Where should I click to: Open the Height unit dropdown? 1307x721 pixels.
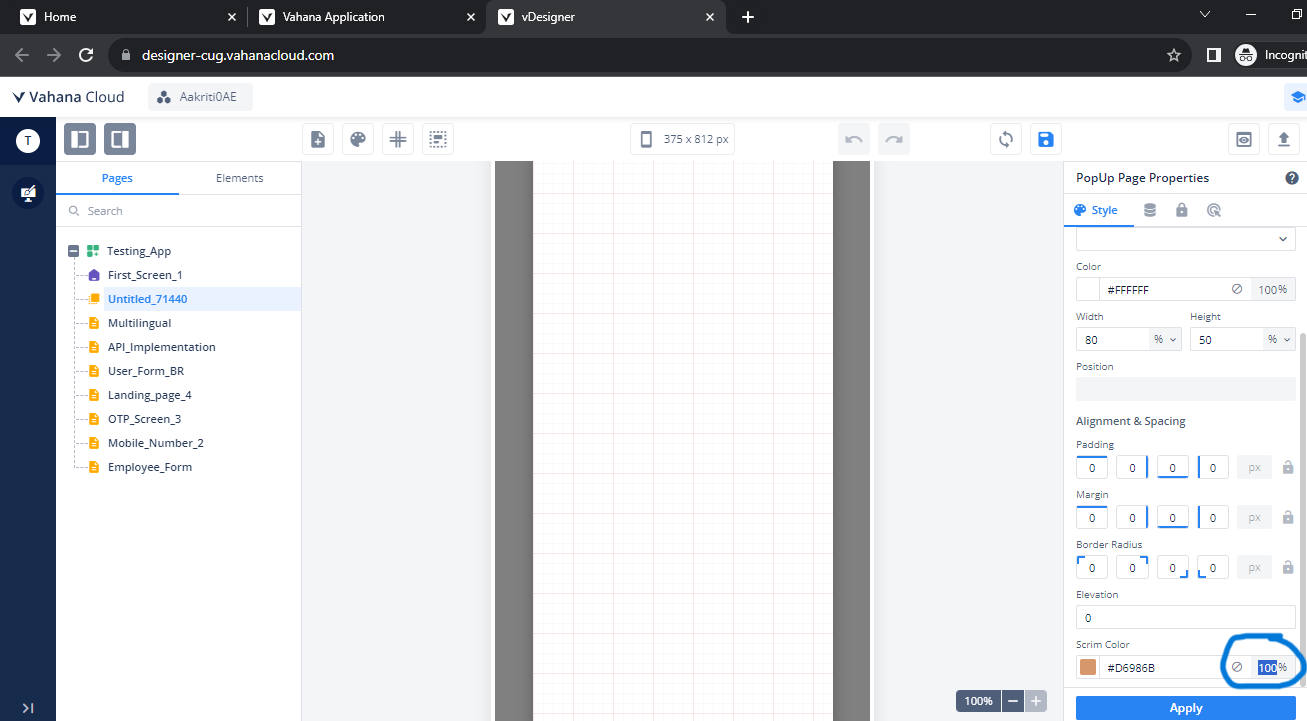1280,339
